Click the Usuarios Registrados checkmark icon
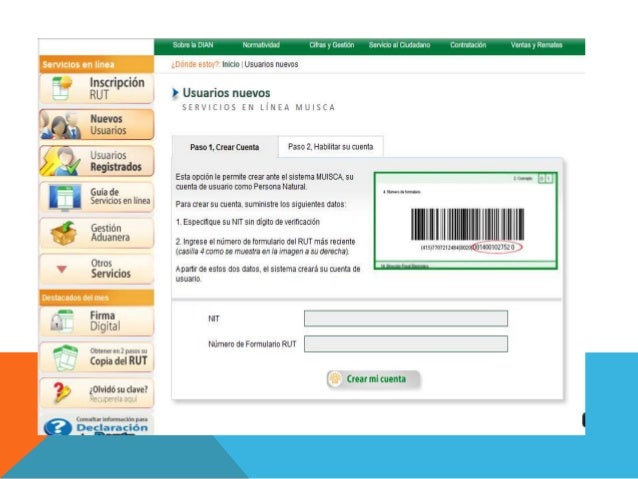The height and width of the screenshot is (479, 638). 61,162
